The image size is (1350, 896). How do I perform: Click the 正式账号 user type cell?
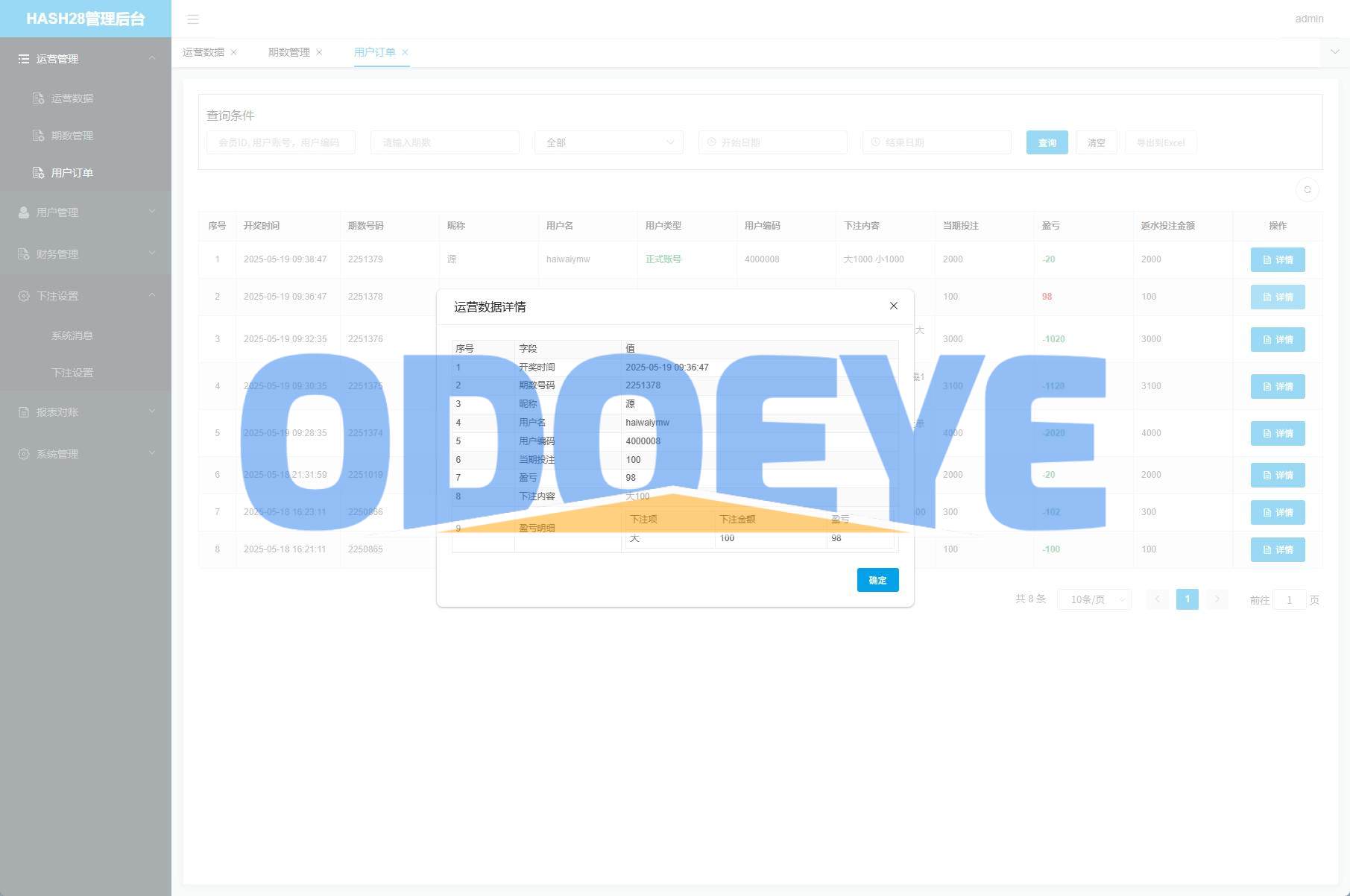pyautogui.click(x=663, y=259)
